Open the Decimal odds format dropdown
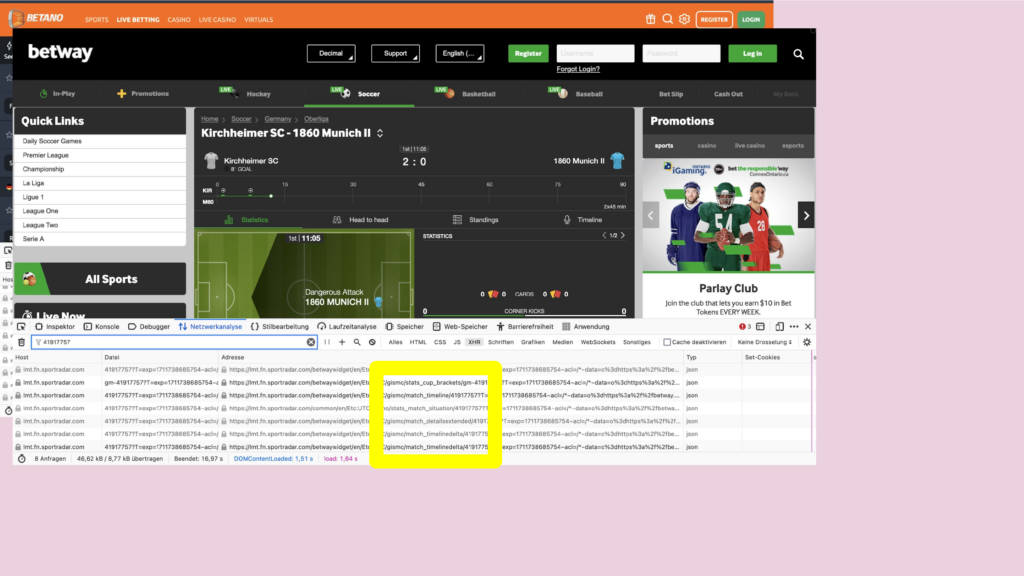The image size is (1024, 576). pyautogui.click(x=331, y=54)
